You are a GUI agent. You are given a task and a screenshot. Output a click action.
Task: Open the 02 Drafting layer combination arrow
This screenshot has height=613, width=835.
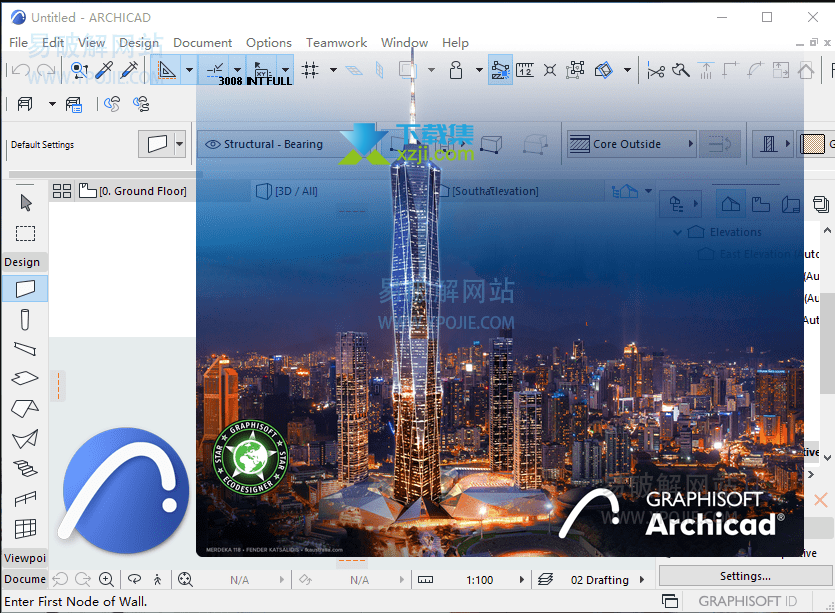coord(642,579)
